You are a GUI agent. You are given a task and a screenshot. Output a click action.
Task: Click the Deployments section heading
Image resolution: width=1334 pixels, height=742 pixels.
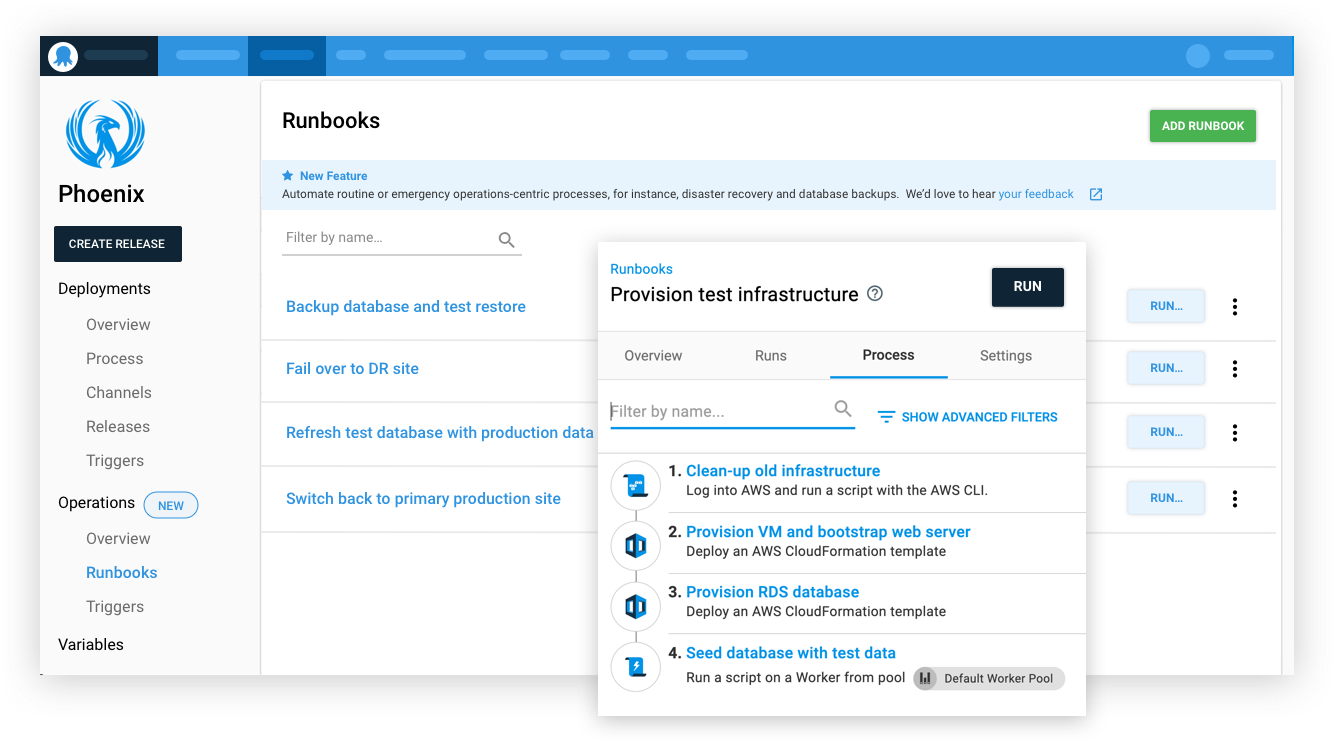(x=104, y=289)
